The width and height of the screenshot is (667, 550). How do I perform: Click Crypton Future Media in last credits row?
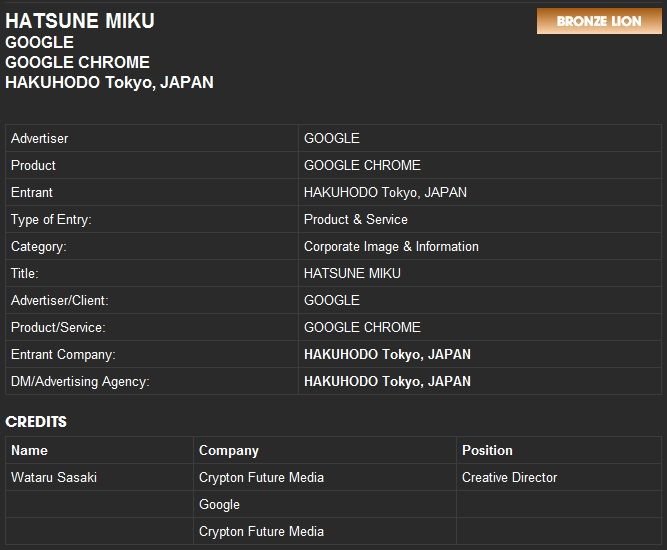point(261,531)
